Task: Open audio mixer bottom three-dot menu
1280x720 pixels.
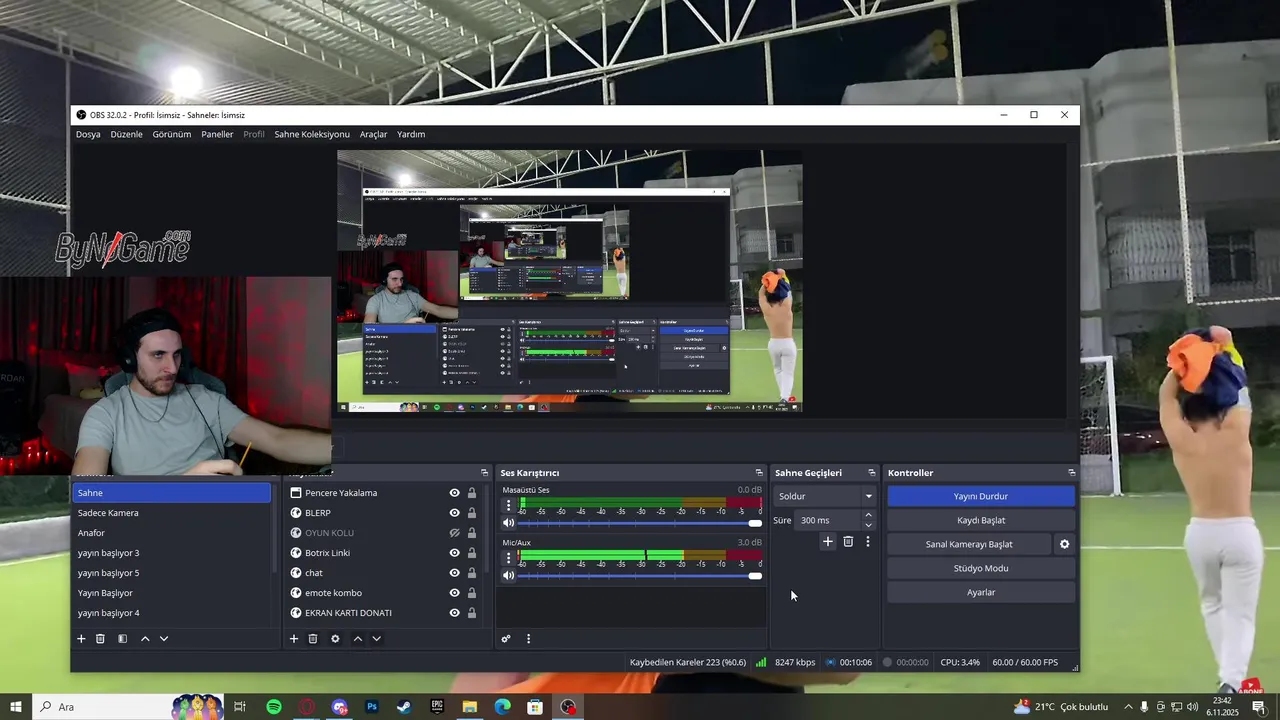Action: [528, 639]
